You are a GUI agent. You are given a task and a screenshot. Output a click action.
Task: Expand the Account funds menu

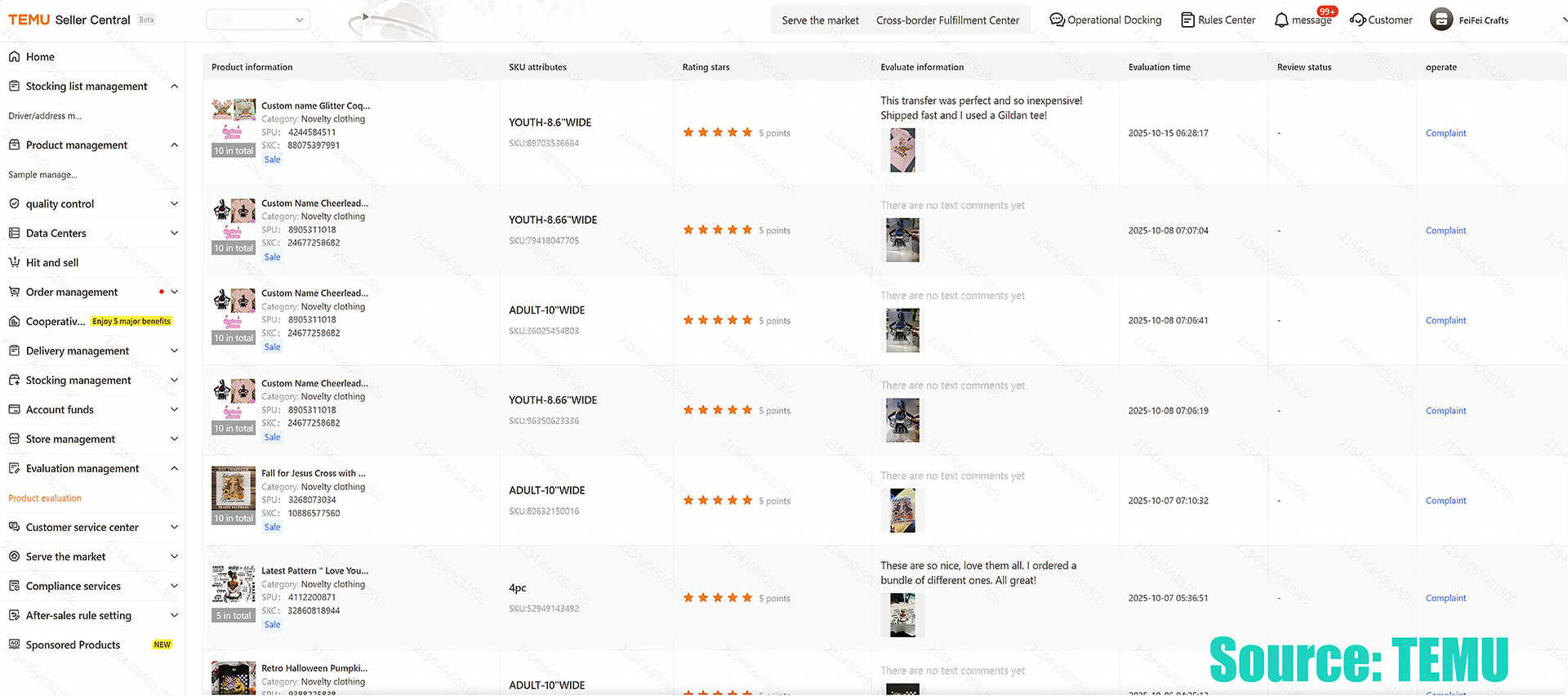point(174,410)
